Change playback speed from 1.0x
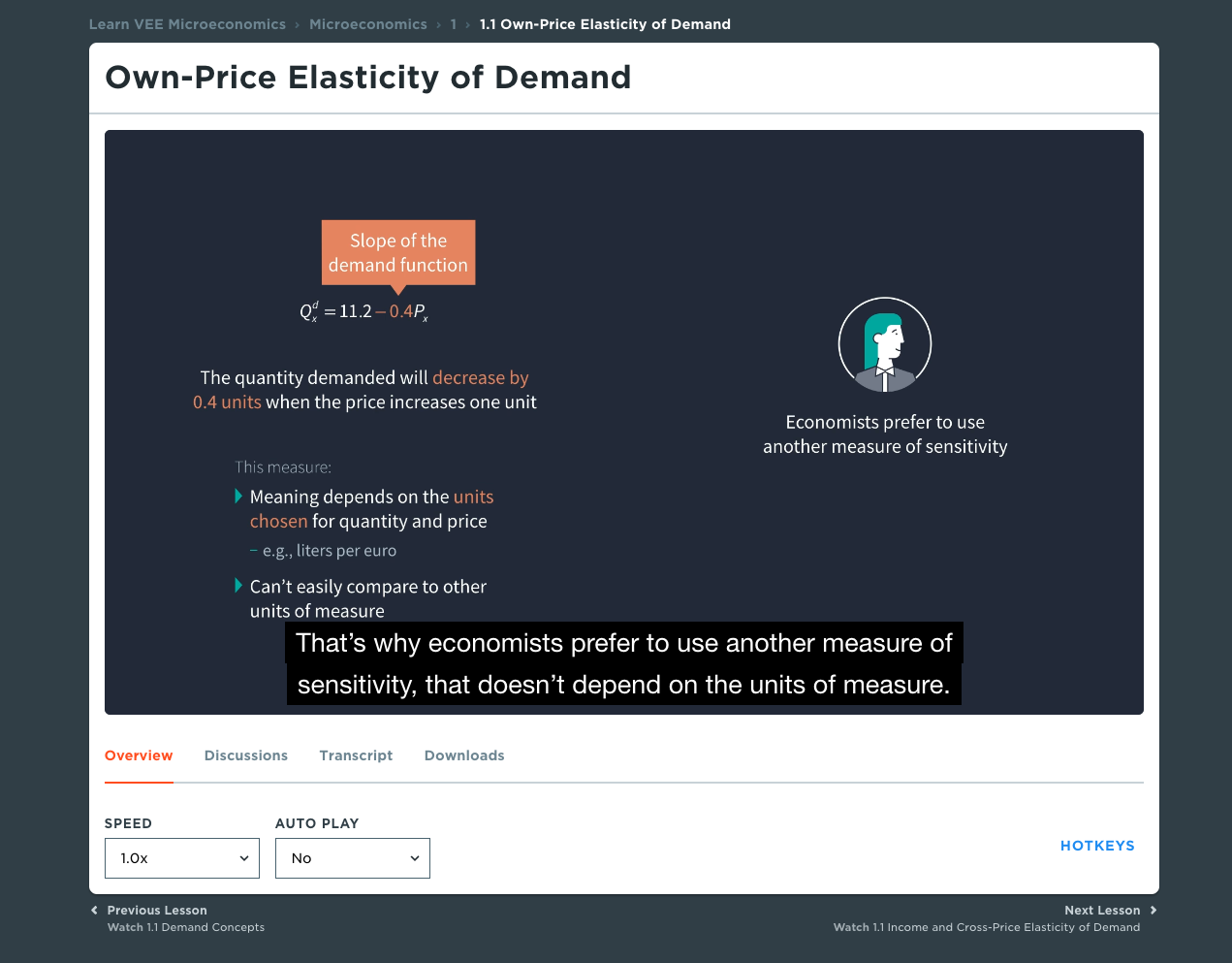 (181, 857)
